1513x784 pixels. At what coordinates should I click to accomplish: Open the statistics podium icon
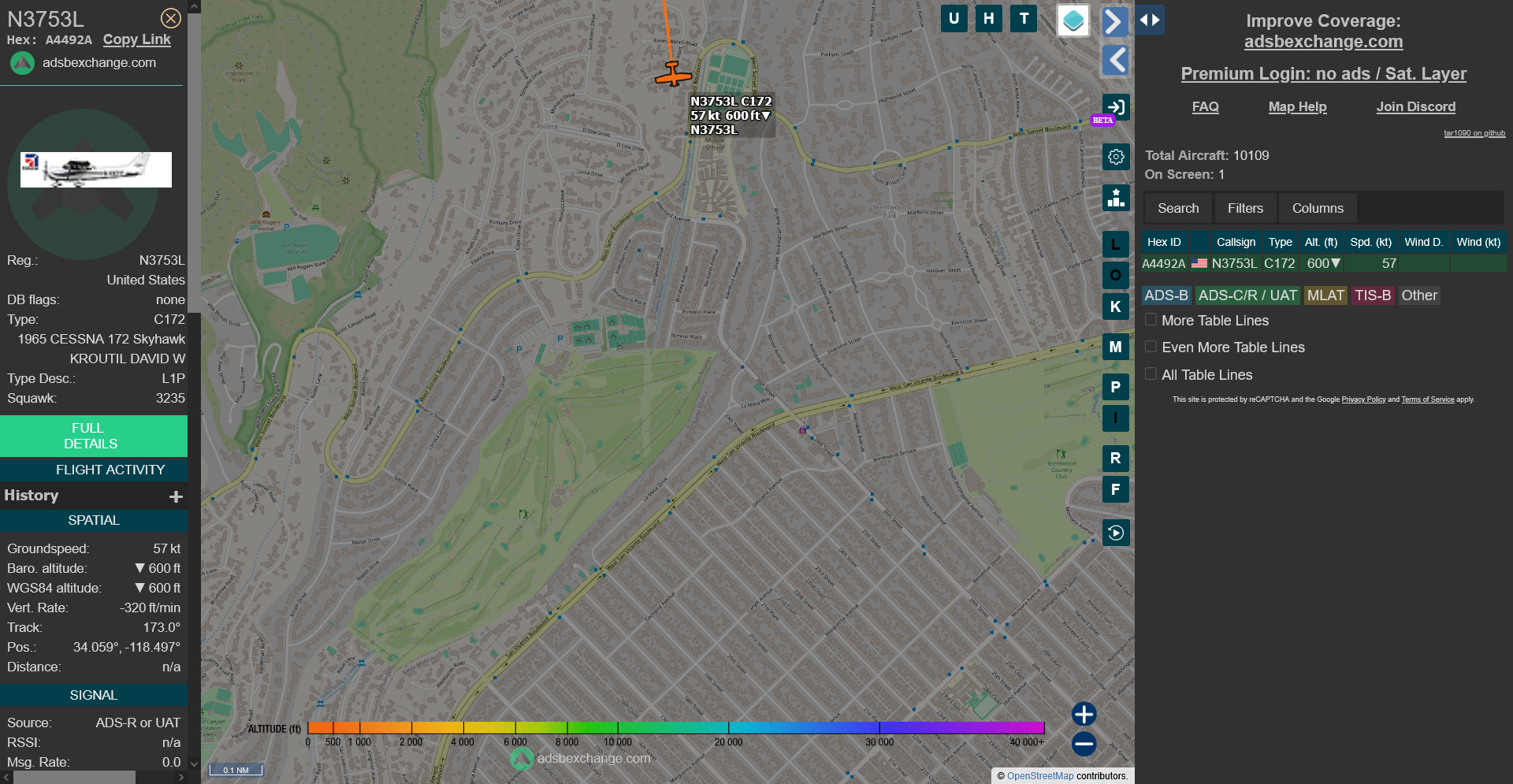1116,198
